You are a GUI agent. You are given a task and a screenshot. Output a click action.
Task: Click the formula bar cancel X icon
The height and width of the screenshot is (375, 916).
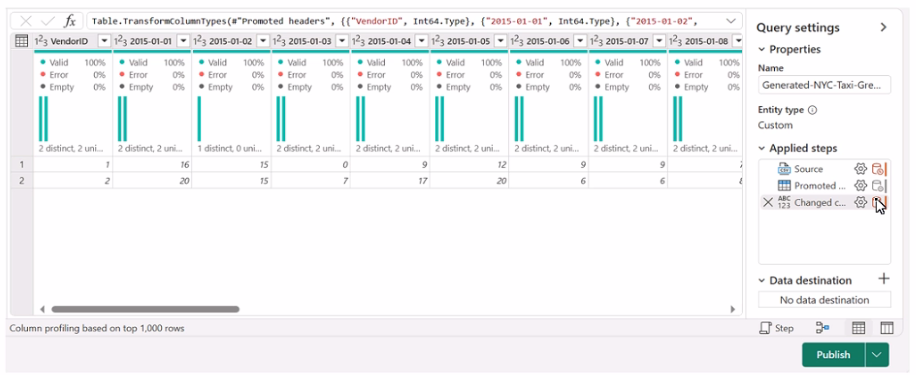coord(26,22)
